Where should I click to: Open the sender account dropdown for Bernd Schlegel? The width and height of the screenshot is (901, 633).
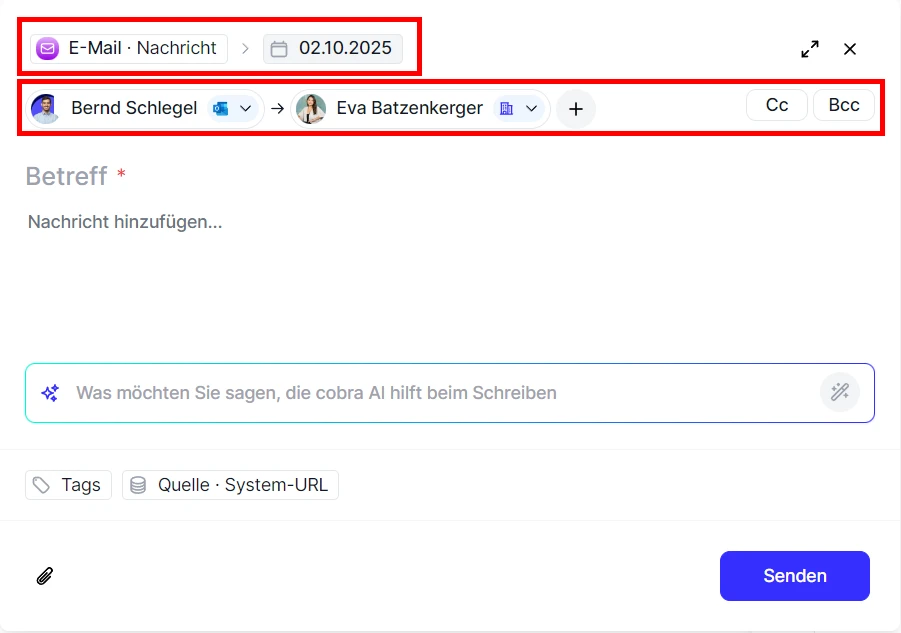244,108
